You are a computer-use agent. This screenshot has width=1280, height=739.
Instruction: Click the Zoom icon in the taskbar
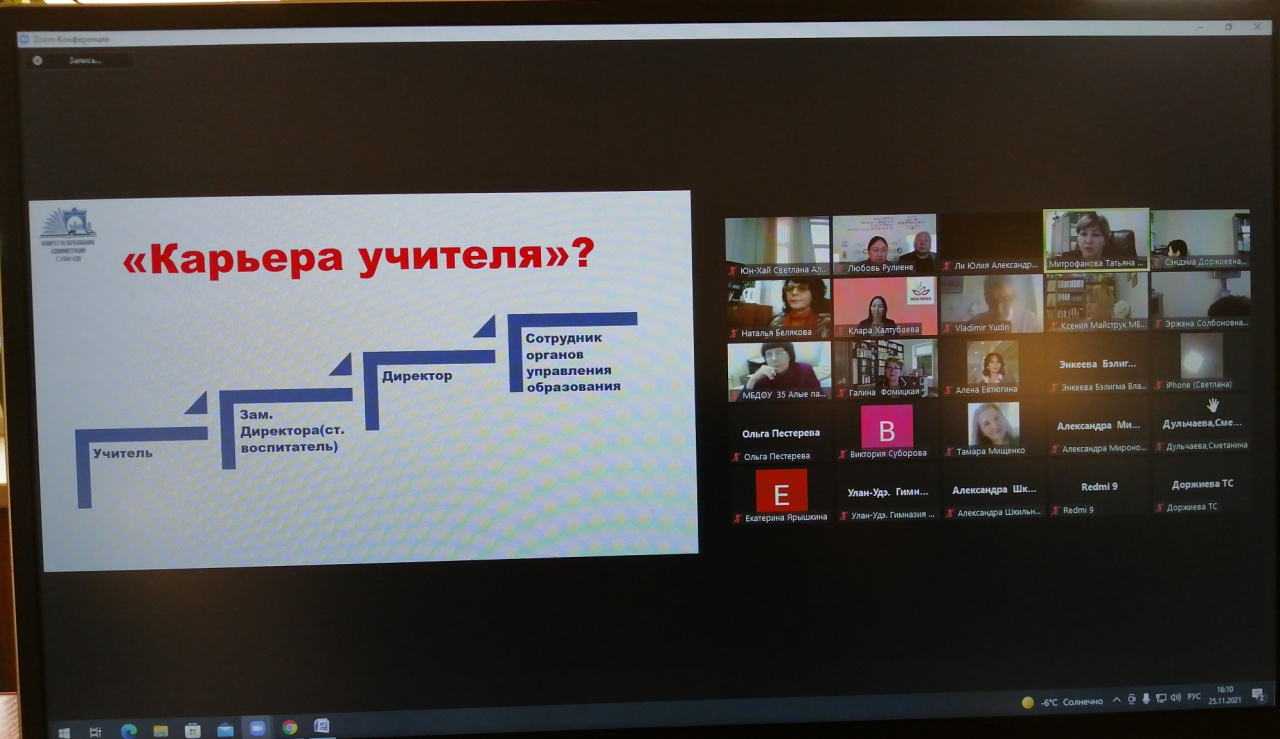pyautogui.click(x=256, y=728)
